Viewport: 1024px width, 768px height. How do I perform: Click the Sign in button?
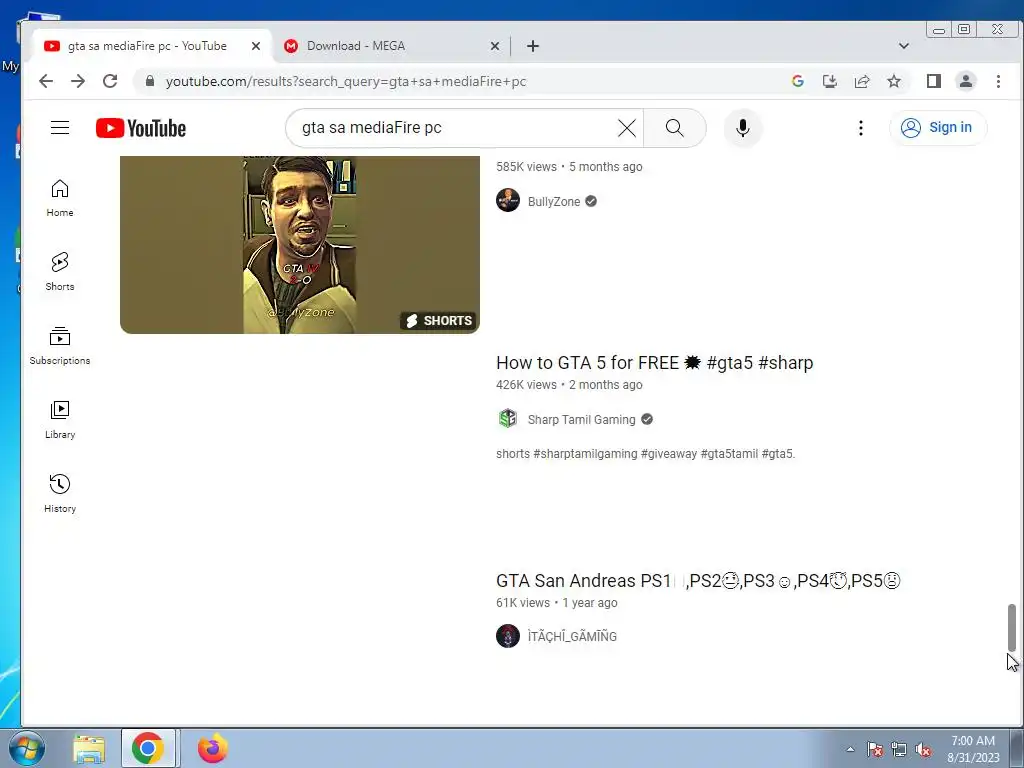[938, 127]
